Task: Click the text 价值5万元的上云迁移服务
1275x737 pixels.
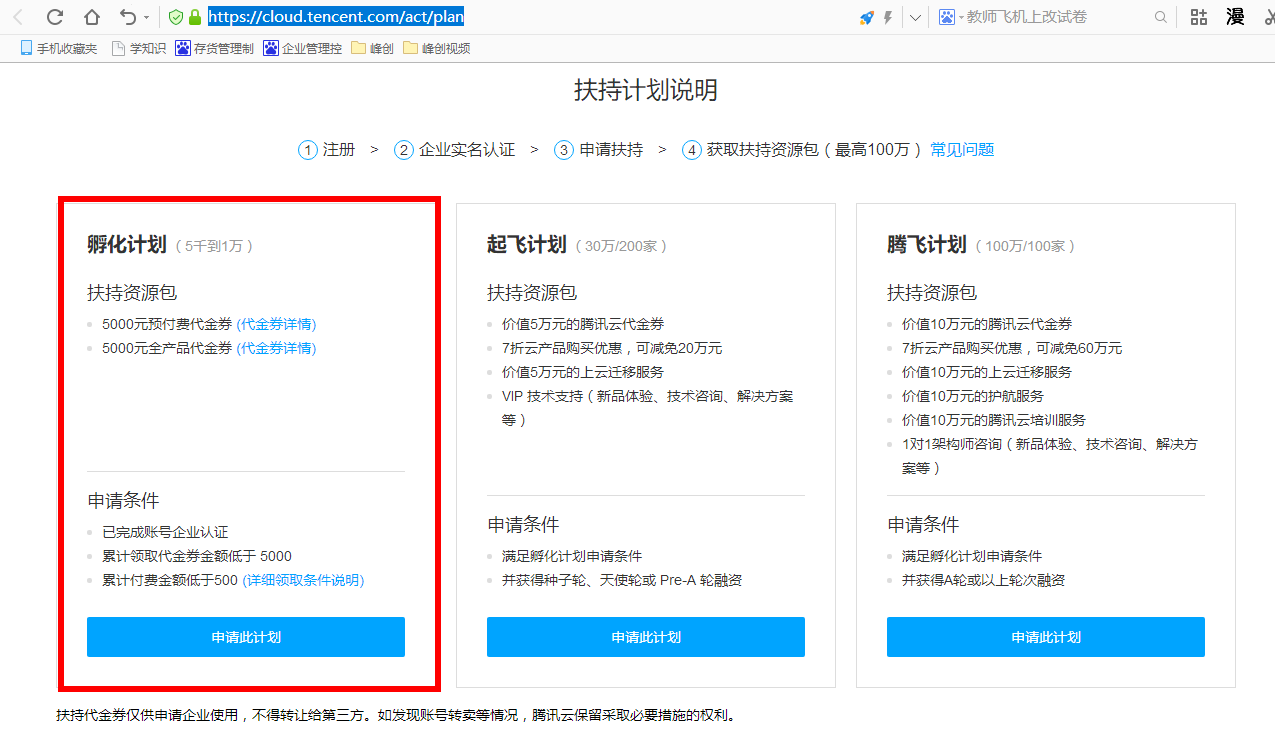Action: click(583, 372)
